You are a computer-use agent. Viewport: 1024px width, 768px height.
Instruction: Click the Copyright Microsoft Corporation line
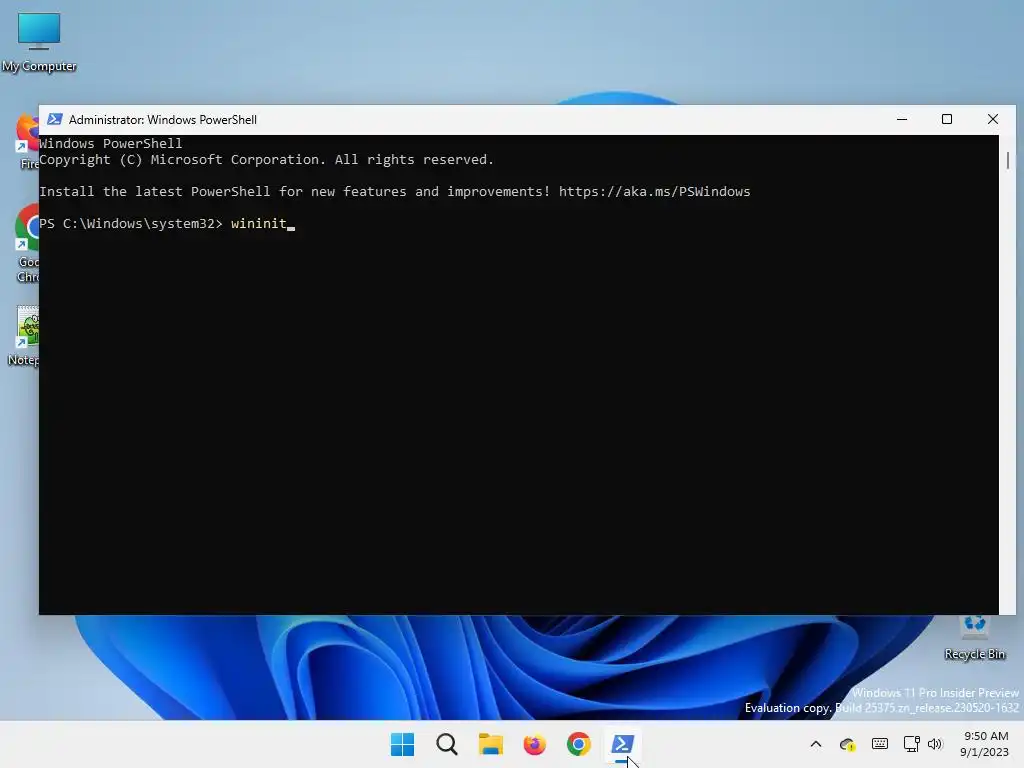(266, 159)
